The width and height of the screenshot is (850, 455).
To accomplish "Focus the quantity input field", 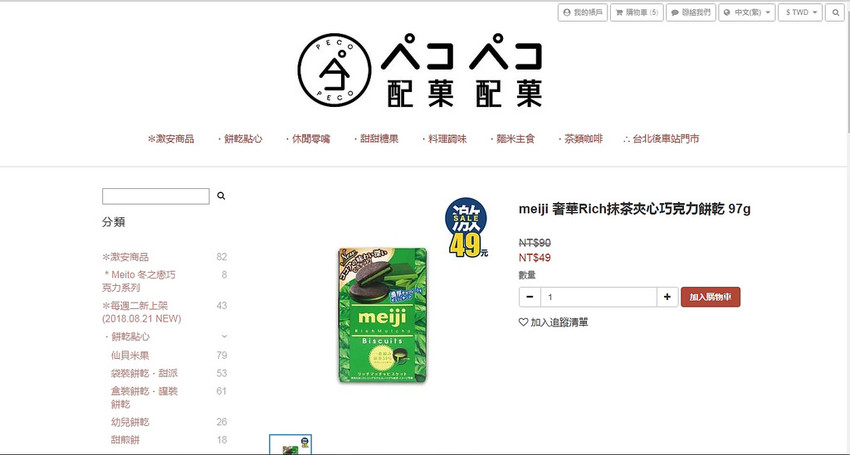I will pos(598,297).
